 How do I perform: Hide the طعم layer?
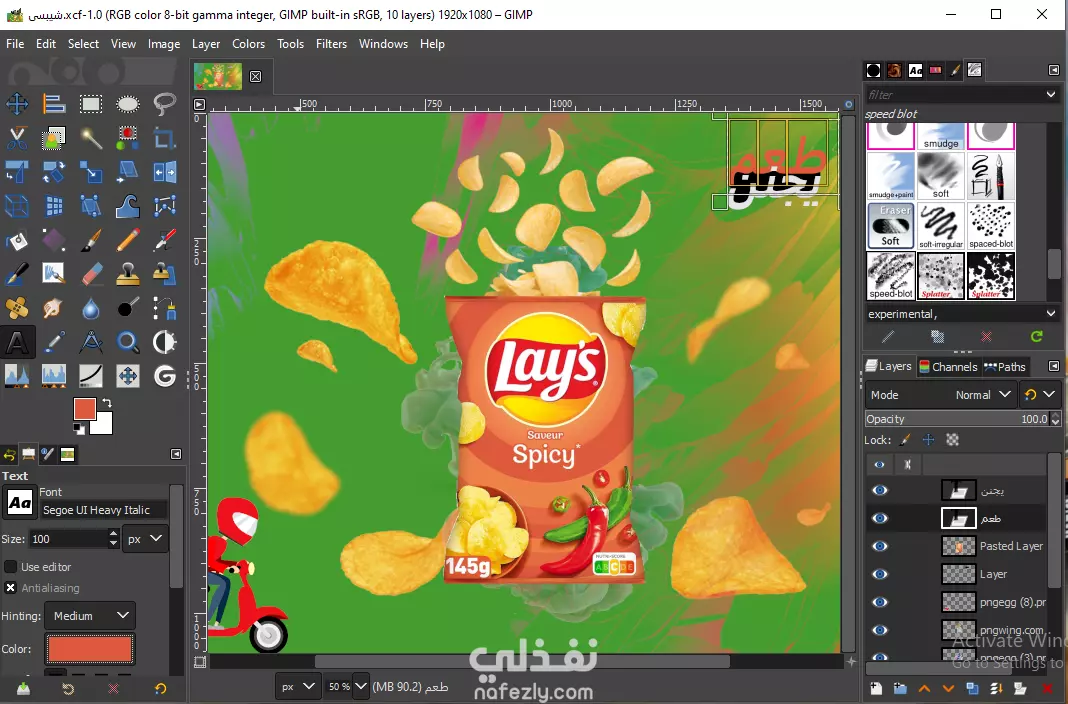[x=880, y=518]
